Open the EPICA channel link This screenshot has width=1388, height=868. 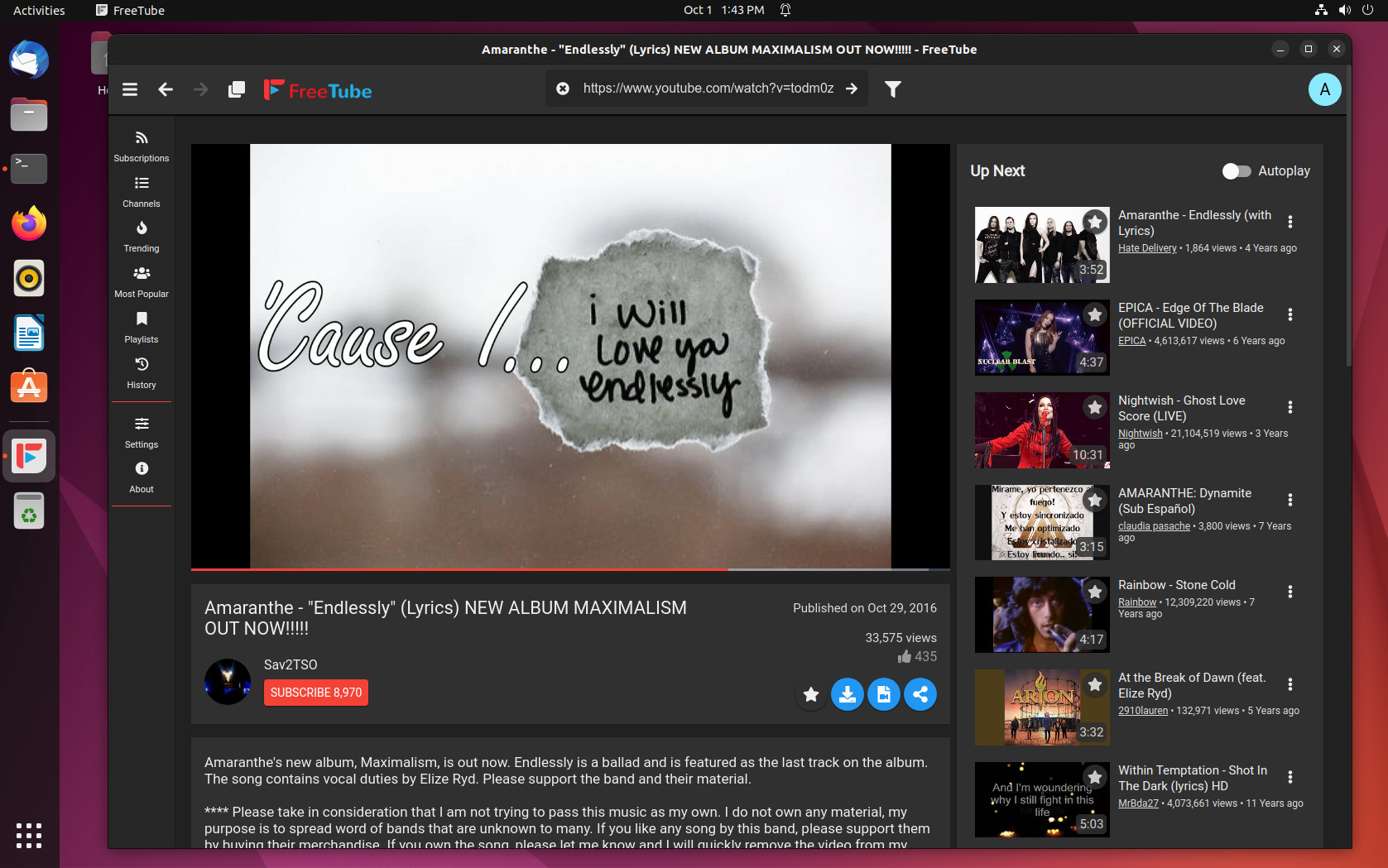(x=1131, y=341)
